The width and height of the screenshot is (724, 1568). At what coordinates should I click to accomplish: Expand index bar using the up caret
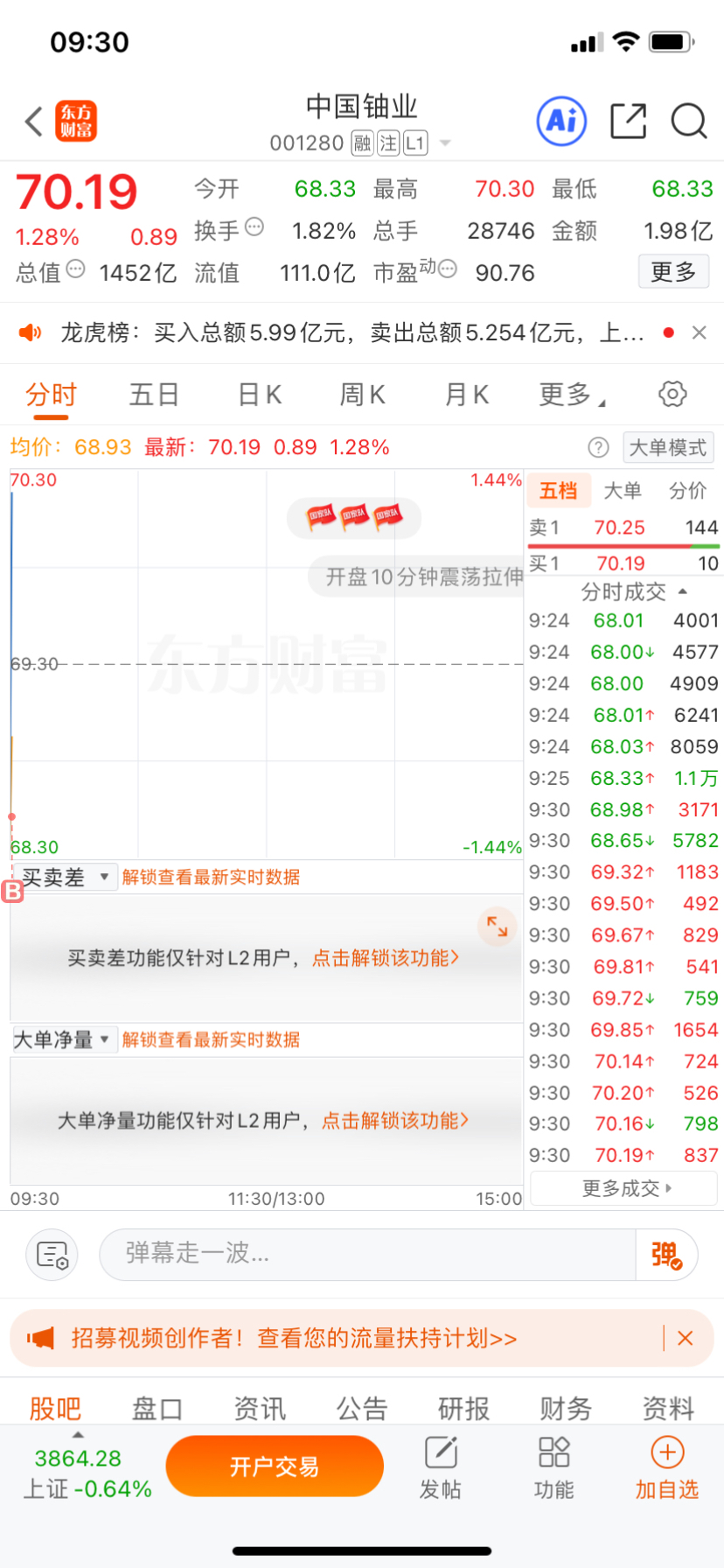[x=78, y=1435]
